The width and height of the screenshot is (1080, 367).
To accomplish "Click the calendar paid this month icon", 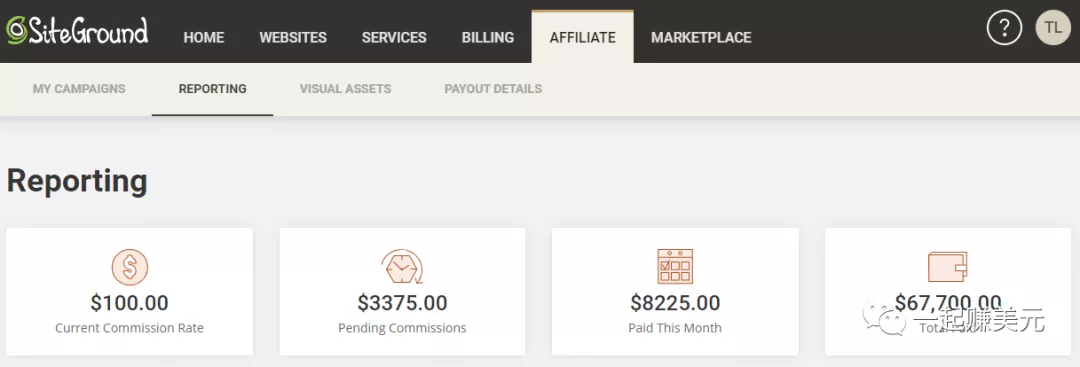I will [x=675, y=266].
